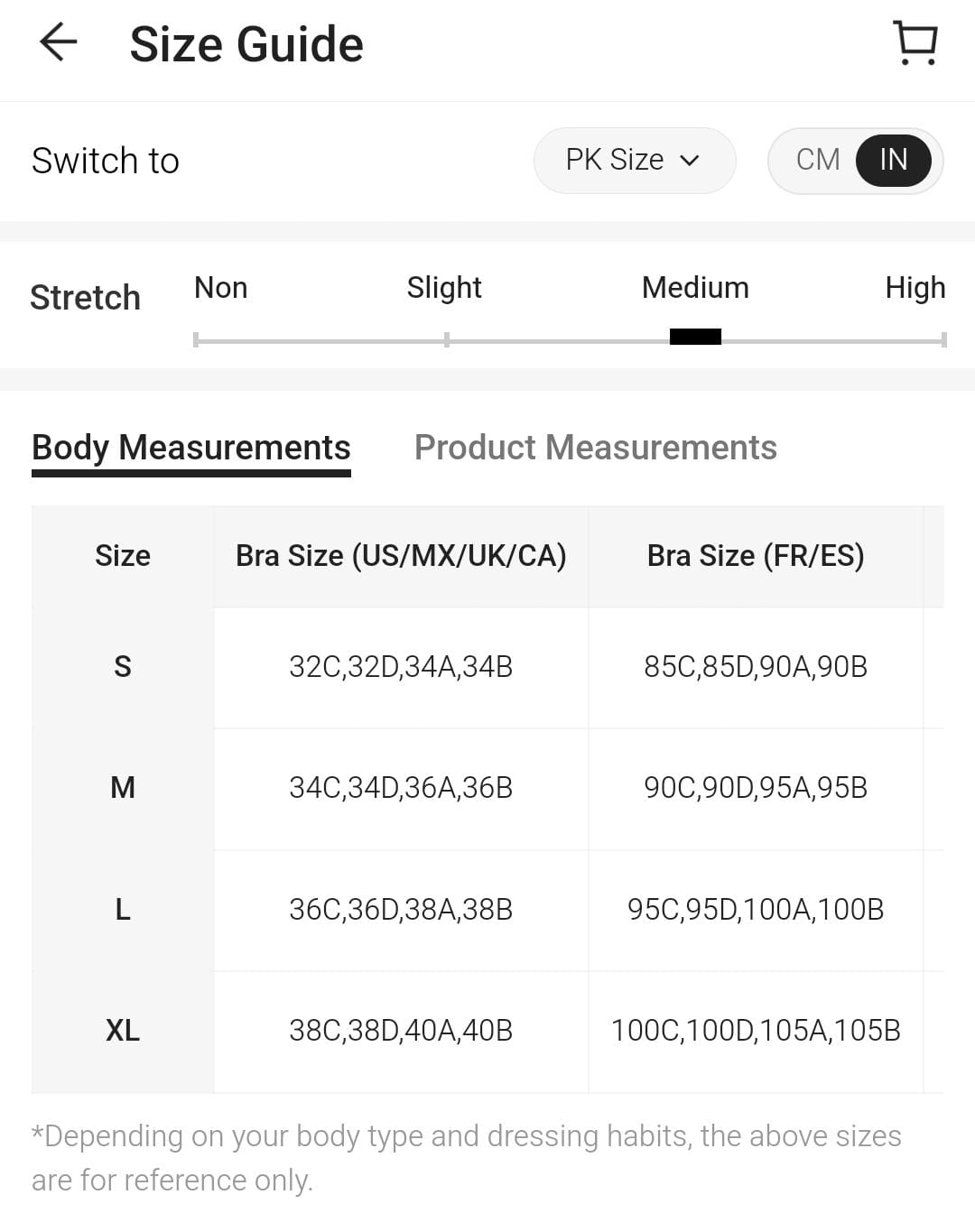This screenshot has height=1232, width=975.
Task: Open the Product Measurements tab
Action: click(595, 448)
